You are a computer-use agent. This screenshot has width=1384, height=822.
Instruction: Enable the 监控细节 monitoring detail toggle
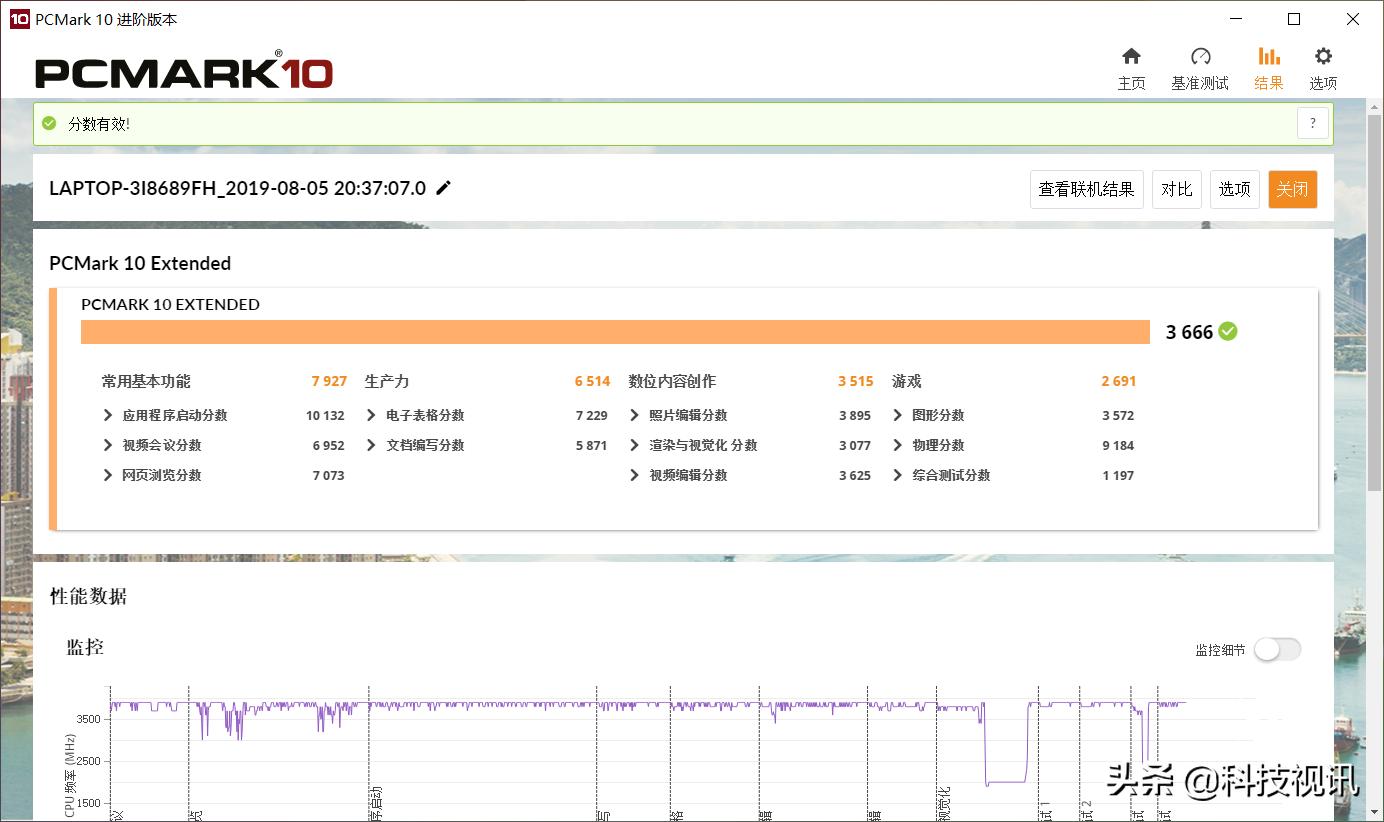[1277, 649]
